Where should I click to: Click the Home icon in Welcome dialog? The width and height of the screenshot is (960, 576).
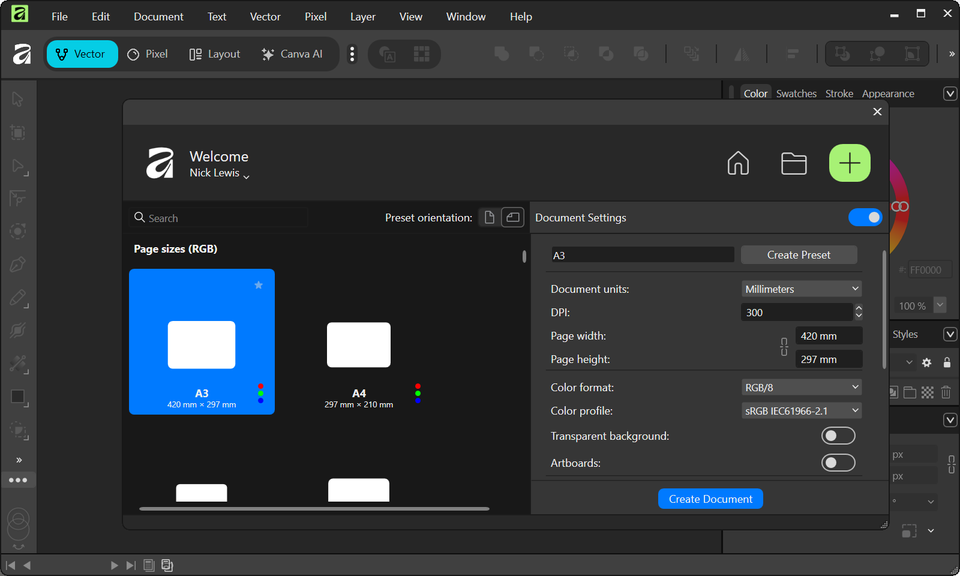click(x=738, y=163)
